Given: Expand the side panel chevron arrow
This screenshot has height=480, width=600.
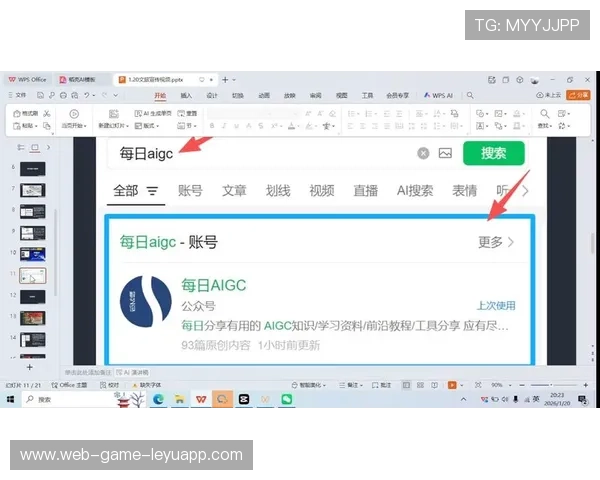Looking at the screenshot, I should 48,147.
